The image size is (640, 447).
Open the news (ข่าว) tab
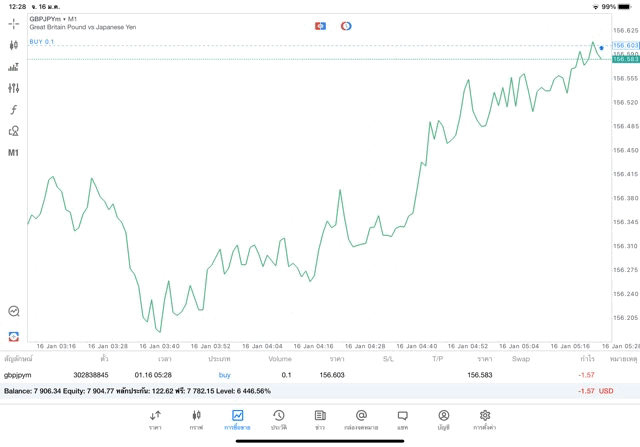[320, 420]
